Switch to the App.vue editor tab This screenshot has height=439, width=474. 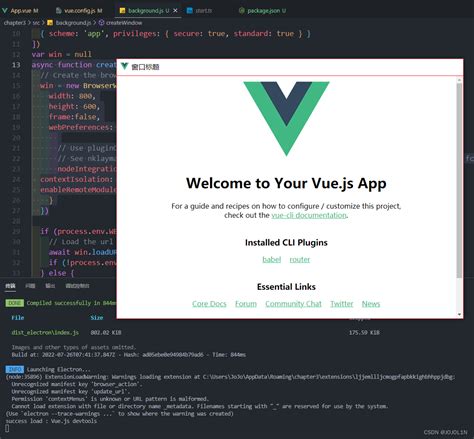point(20,11)
